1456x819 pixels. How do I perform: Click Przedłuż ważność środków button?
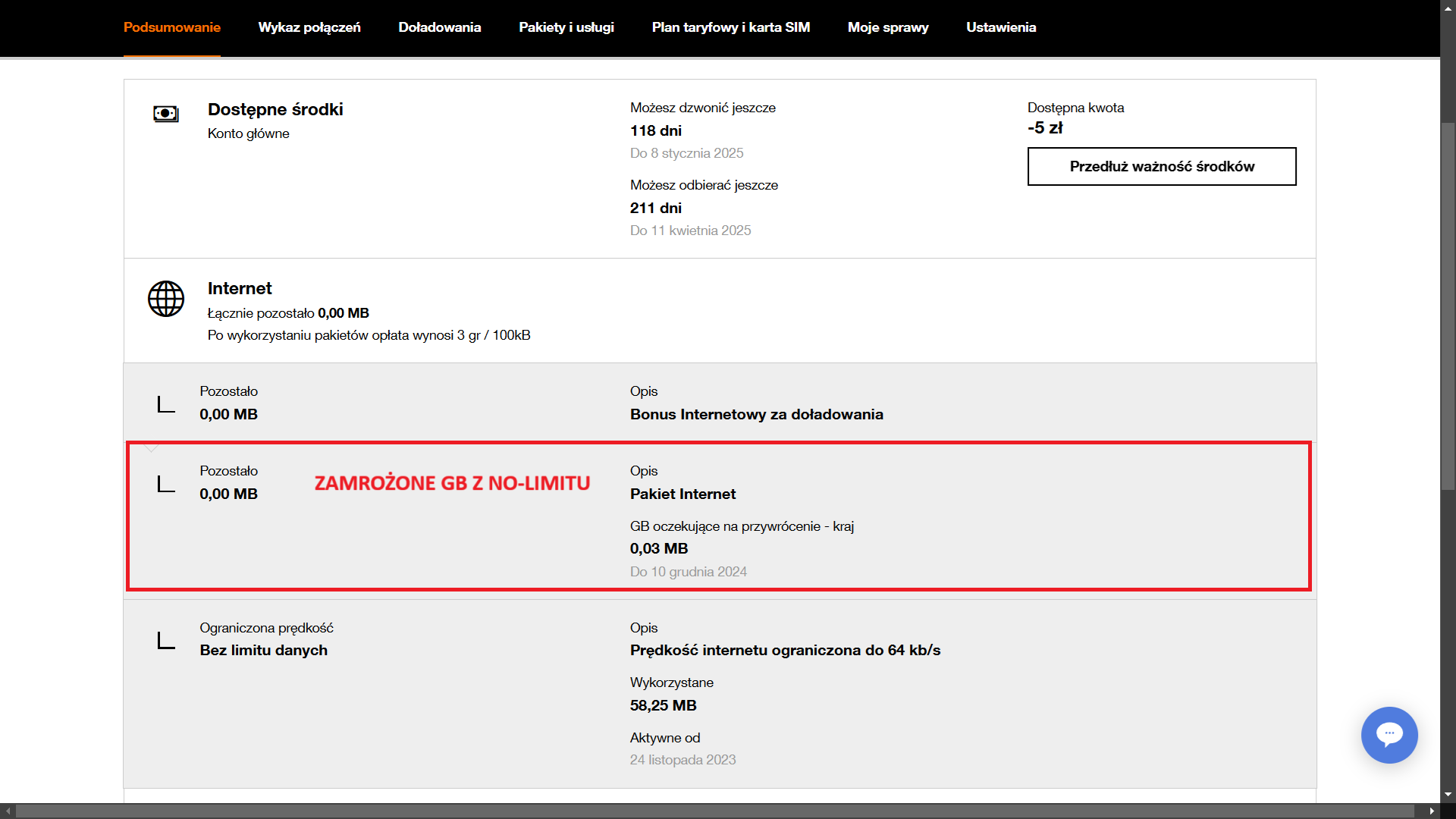[x=1162, y=166]
